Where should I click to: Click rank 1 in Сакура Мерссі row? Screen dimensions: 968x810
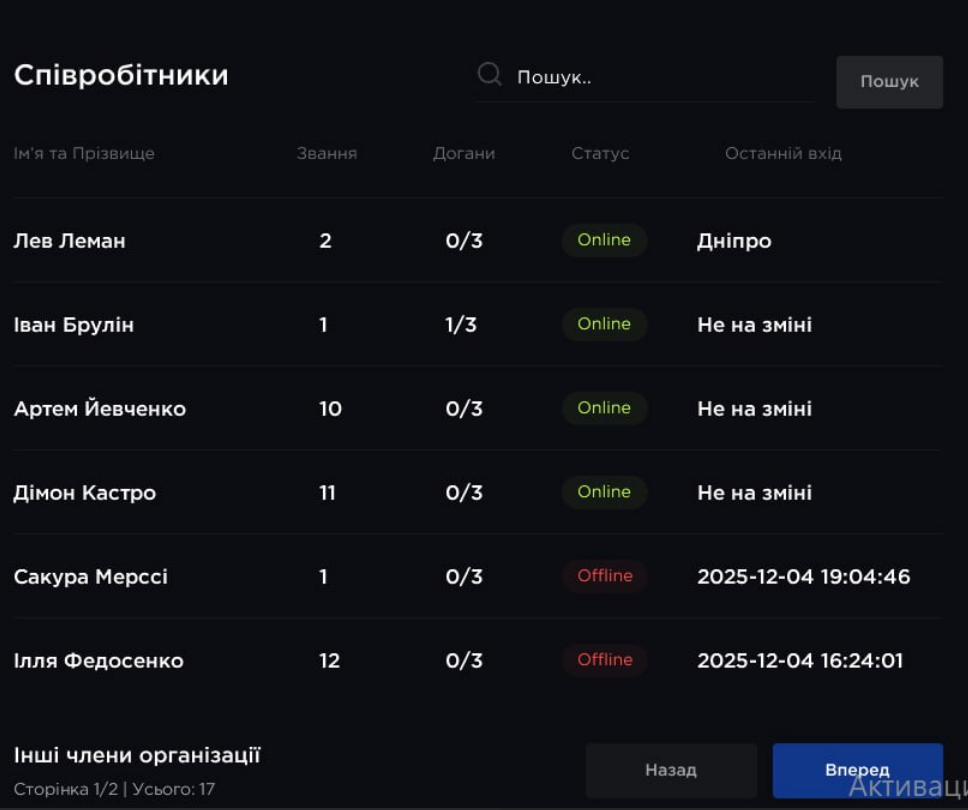tap(323, 577)
